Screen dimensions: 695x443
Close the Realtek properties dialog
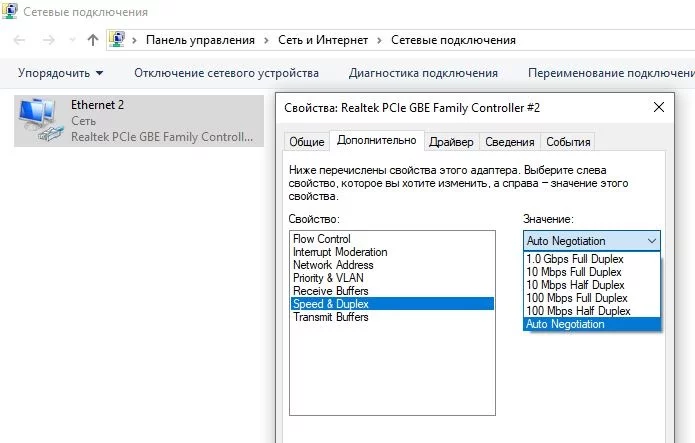(658, 105)
